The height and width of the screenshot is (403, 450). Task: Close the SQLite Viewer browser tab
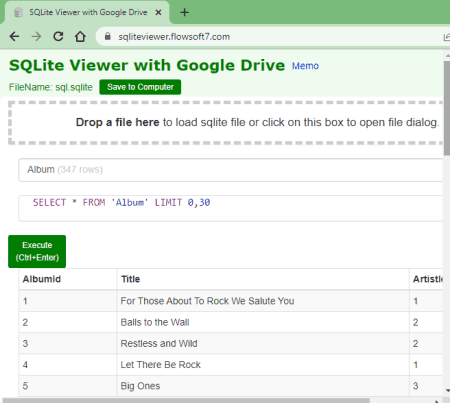point(159,12)
